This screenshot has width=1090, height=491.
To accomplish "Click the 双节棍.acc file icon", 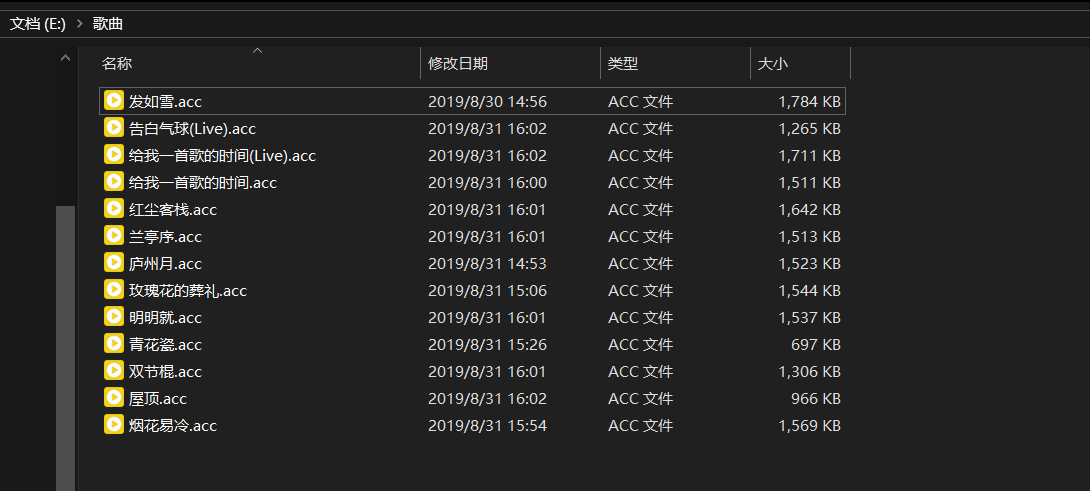I will (x=114, y=371).
